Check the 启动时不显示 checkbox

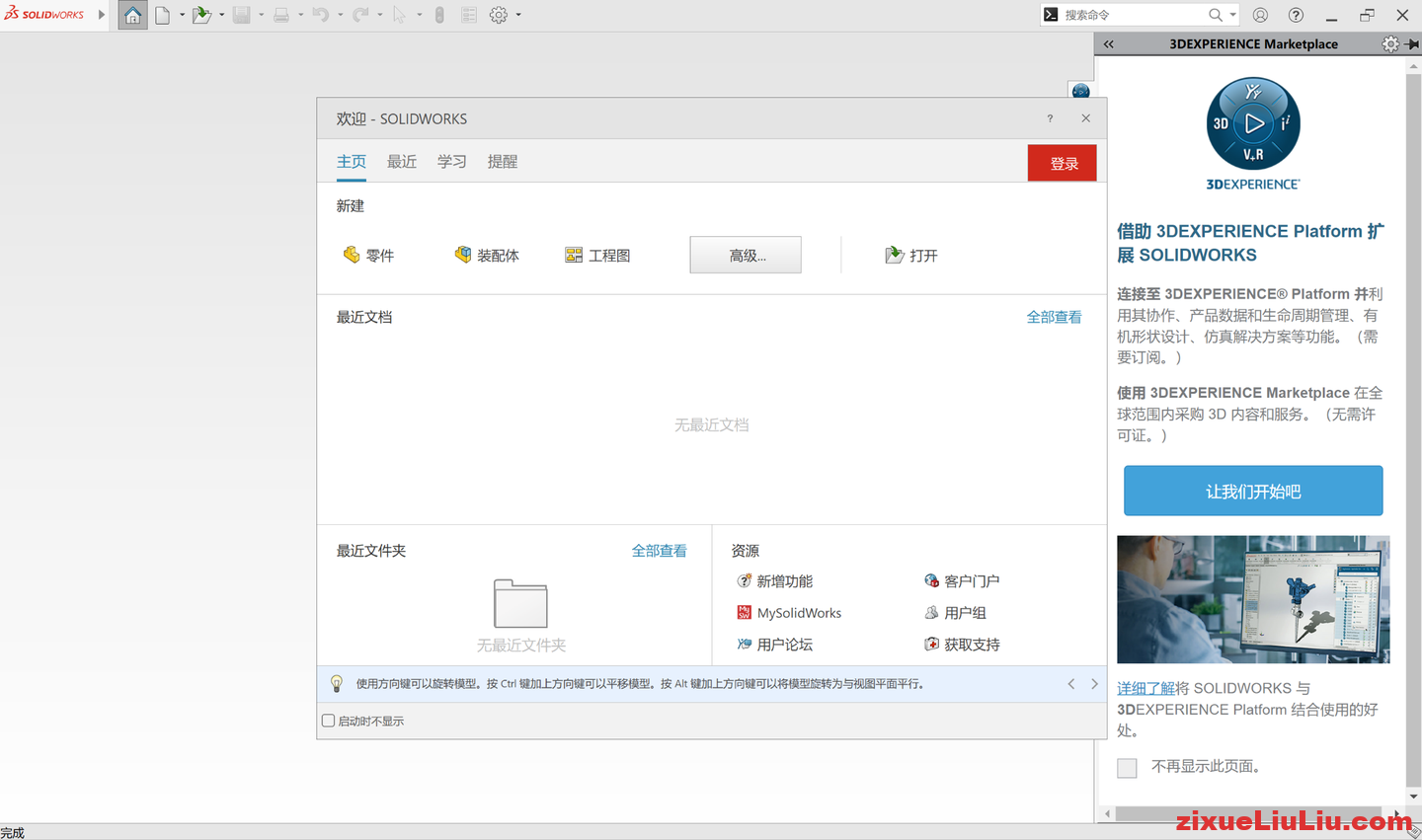(x=328, y=721)
